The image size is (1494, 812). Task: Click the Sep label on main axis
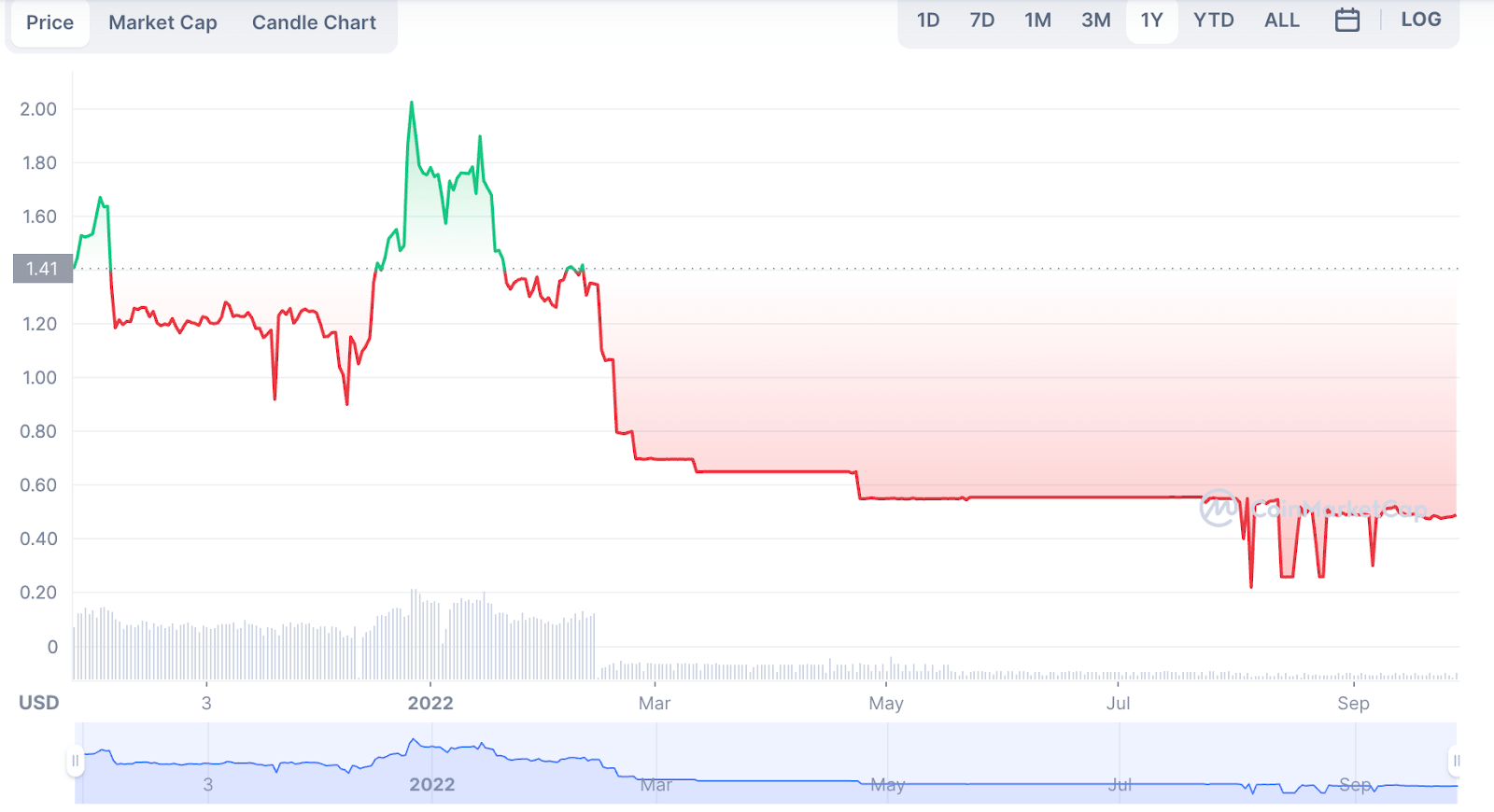(1353, 703)
